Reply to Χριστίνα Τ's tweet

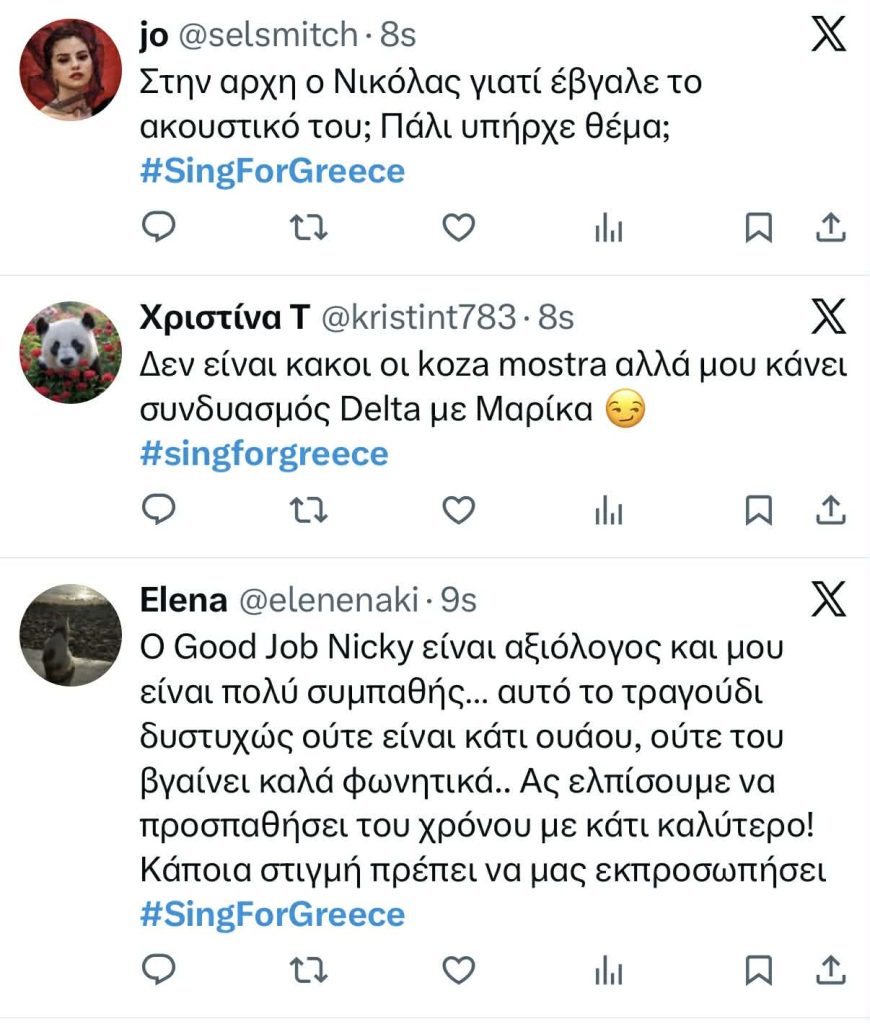pyautogui.click(x=158, y=511)
